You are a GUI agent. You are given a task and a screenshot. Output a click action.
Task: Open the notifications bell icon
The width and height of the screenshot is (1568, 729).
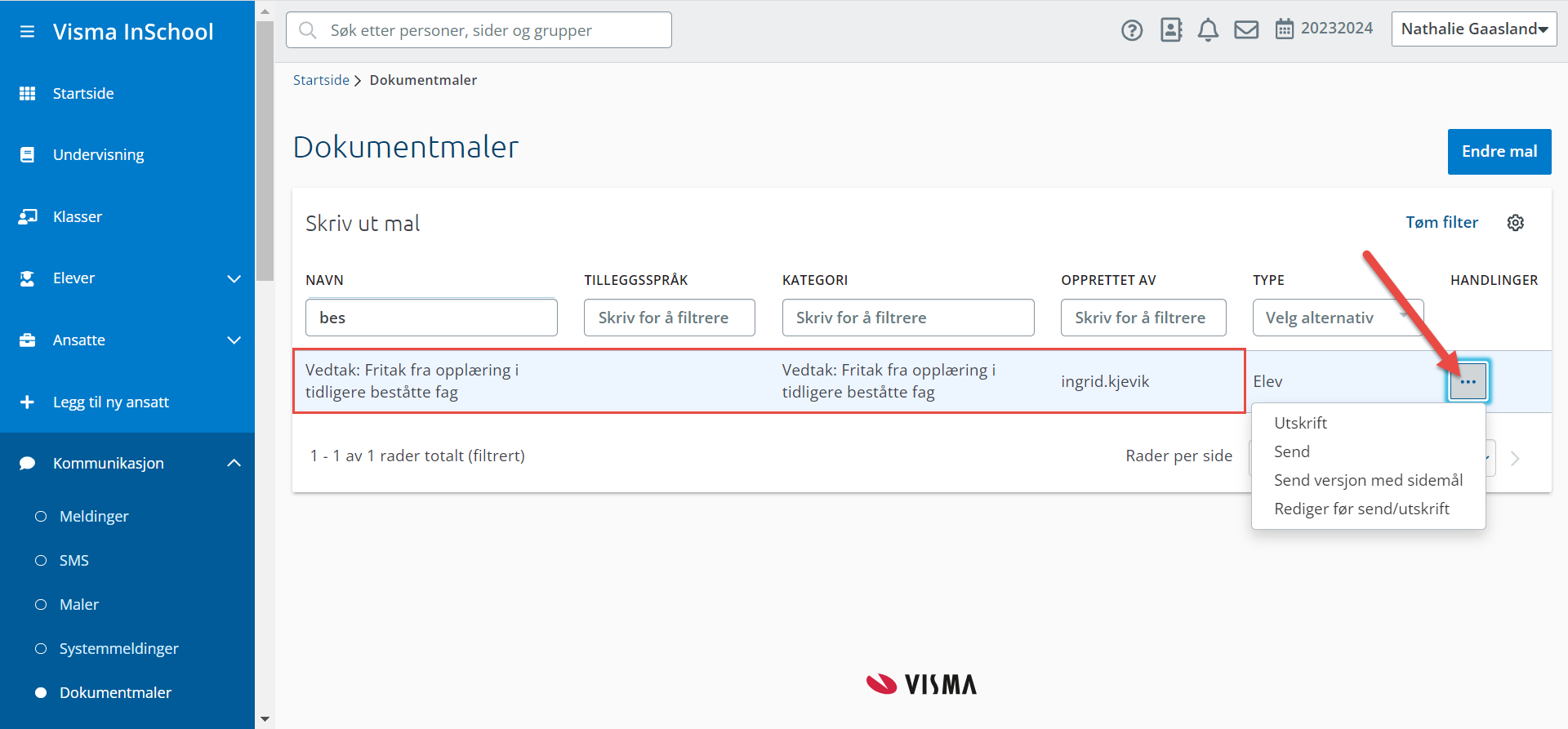coord(1208,30)
